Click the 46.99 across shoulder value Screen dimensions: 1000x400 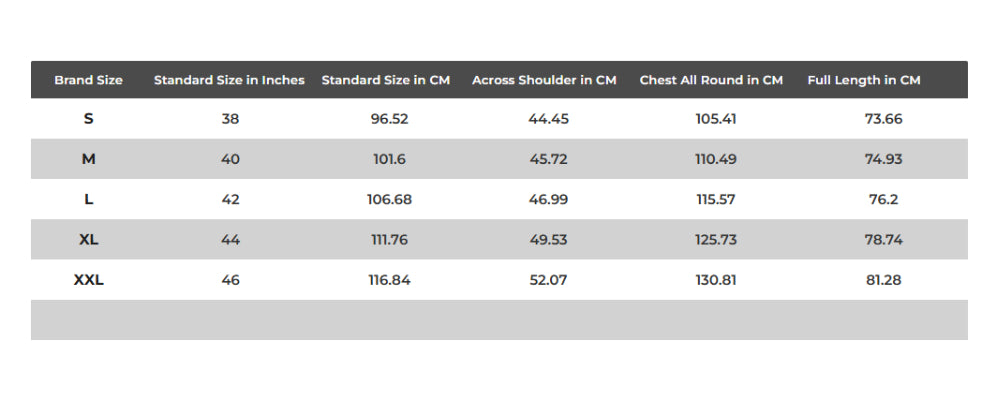(548, 199)
